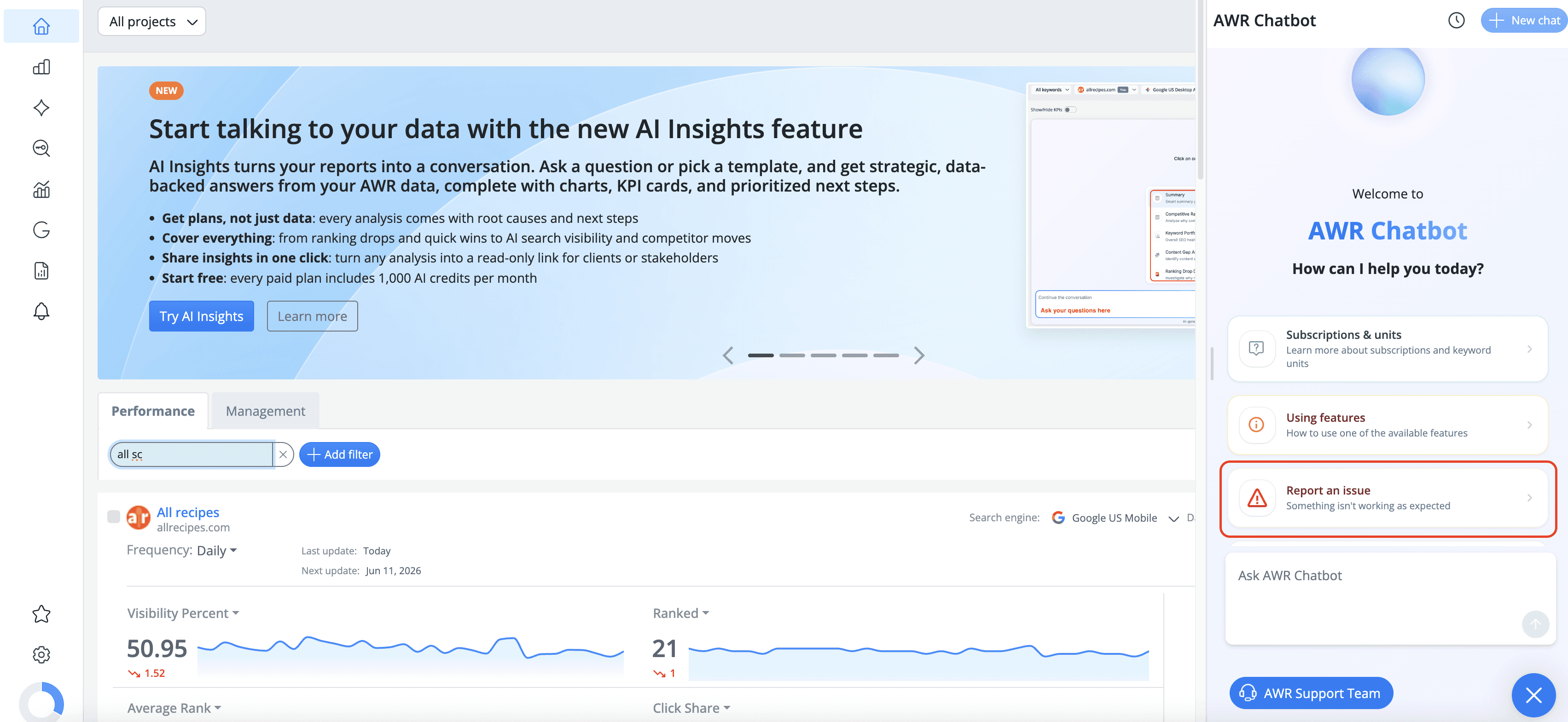Switch to the Management tab
Screen dimensions: 1568x722
pyautogui.click(x=265, y=412)
